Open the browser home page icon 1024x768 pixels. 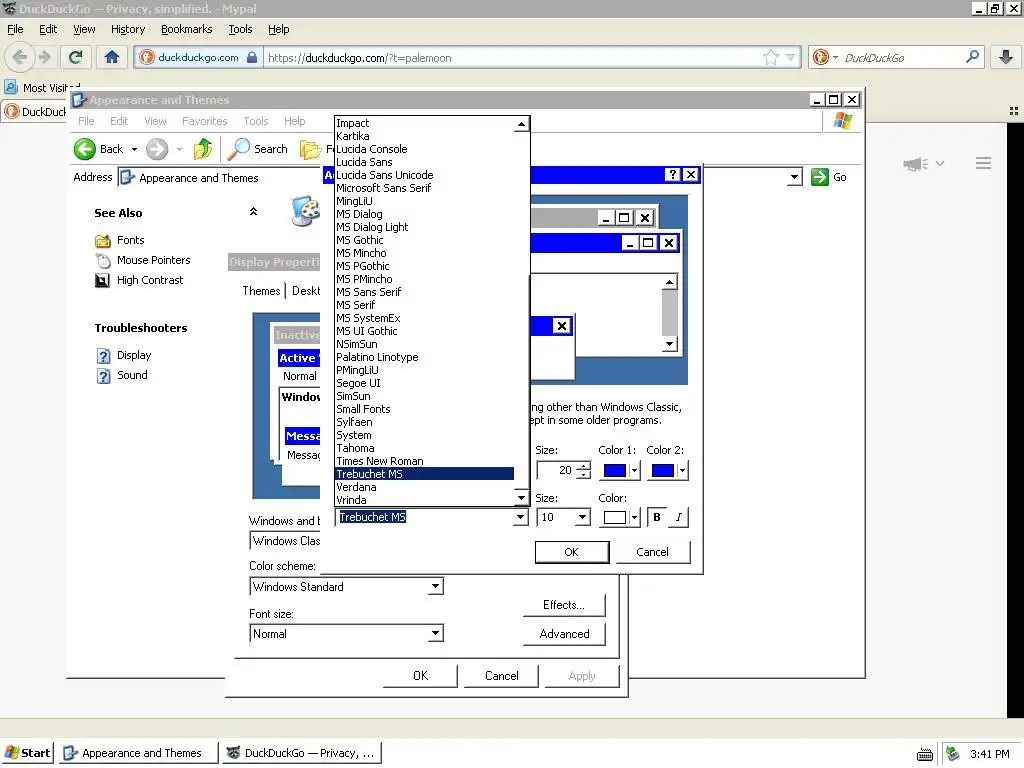(112, 57)
